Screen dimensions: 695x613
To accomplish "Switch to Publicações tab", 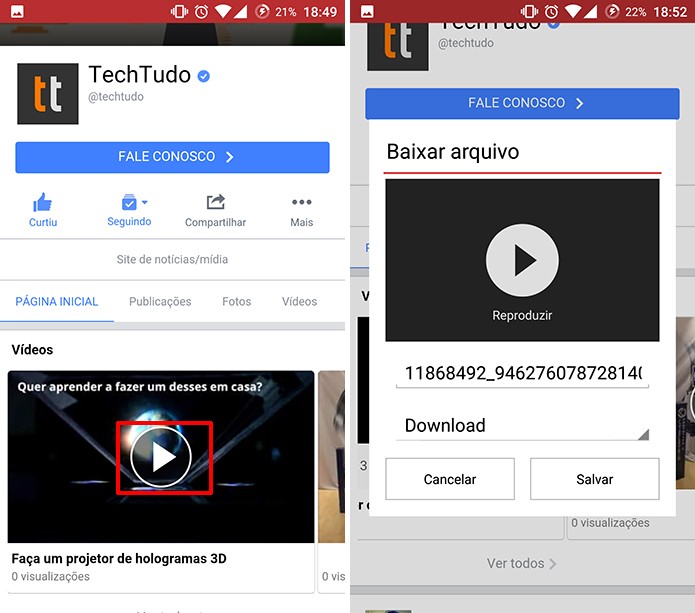I will click(x=160, y=301).
